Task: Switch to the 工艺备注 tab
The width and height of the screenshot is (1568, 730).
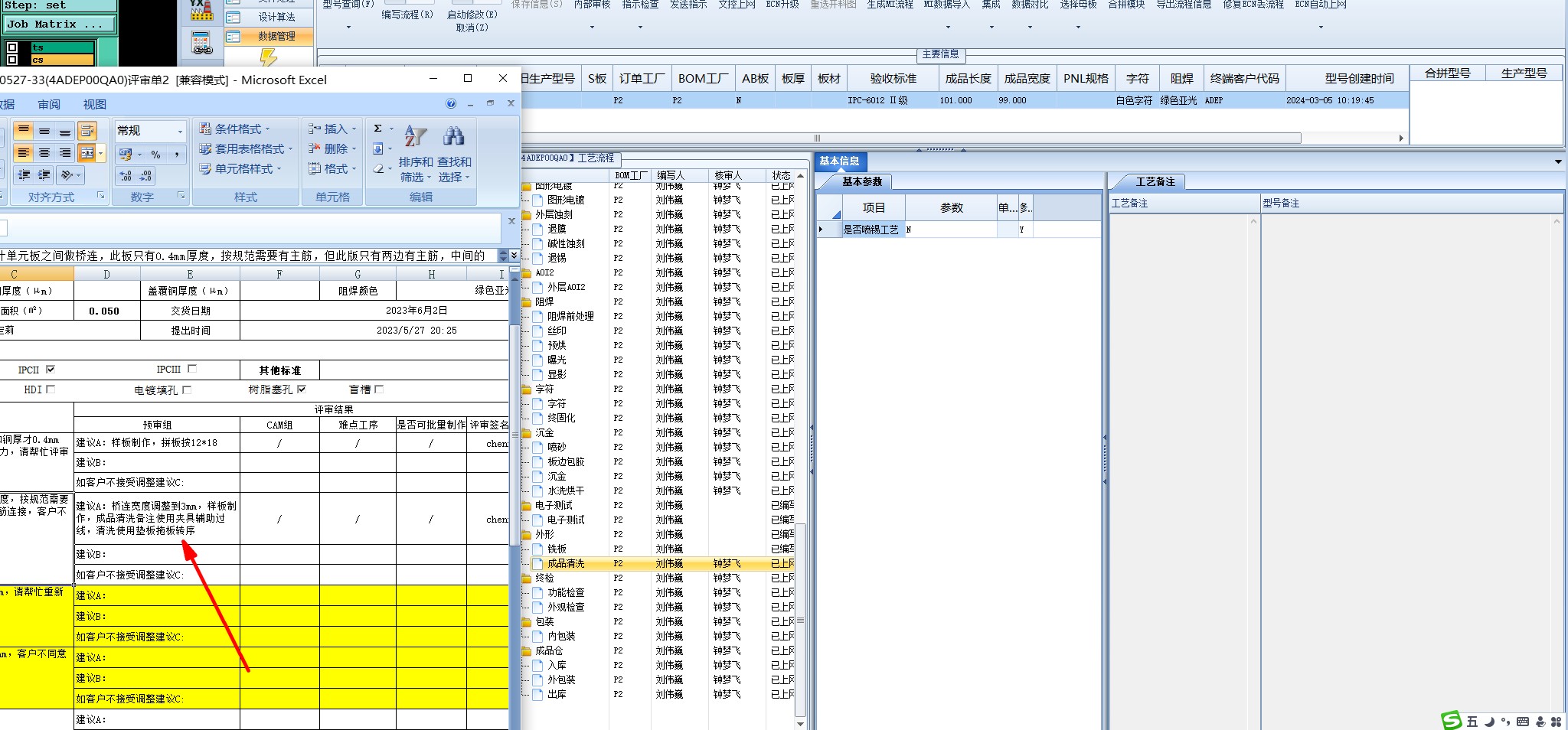Action: click(1155, 181)
